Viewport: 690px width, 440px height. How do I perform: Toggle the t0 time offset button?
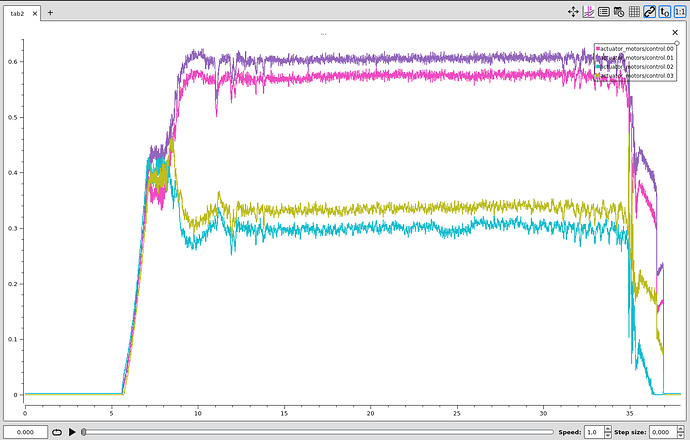click(x=665, y=12)
